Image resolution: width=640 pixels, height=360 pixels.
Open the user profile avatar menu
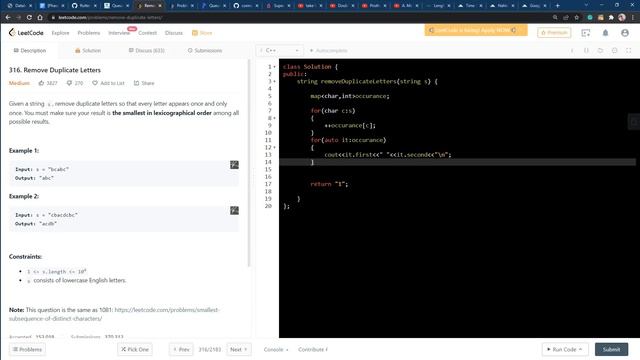point(625,33)
